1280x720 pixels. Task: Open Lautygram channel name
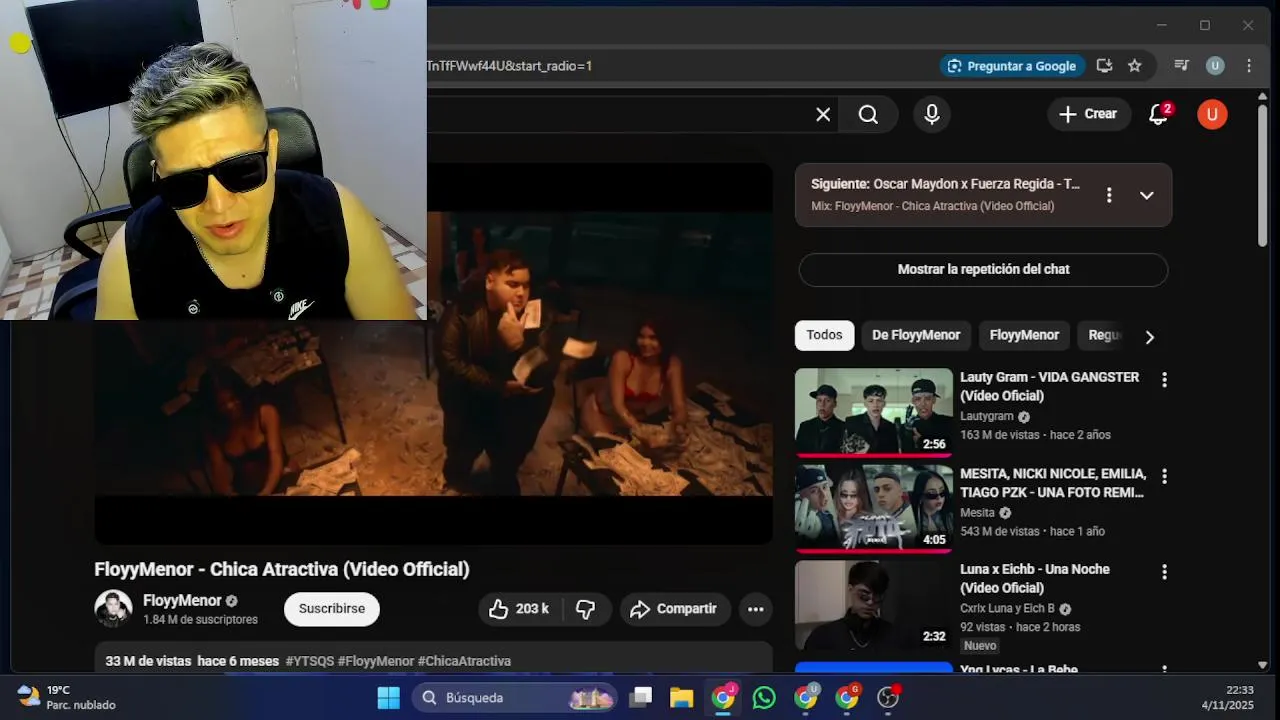[987, 416]
